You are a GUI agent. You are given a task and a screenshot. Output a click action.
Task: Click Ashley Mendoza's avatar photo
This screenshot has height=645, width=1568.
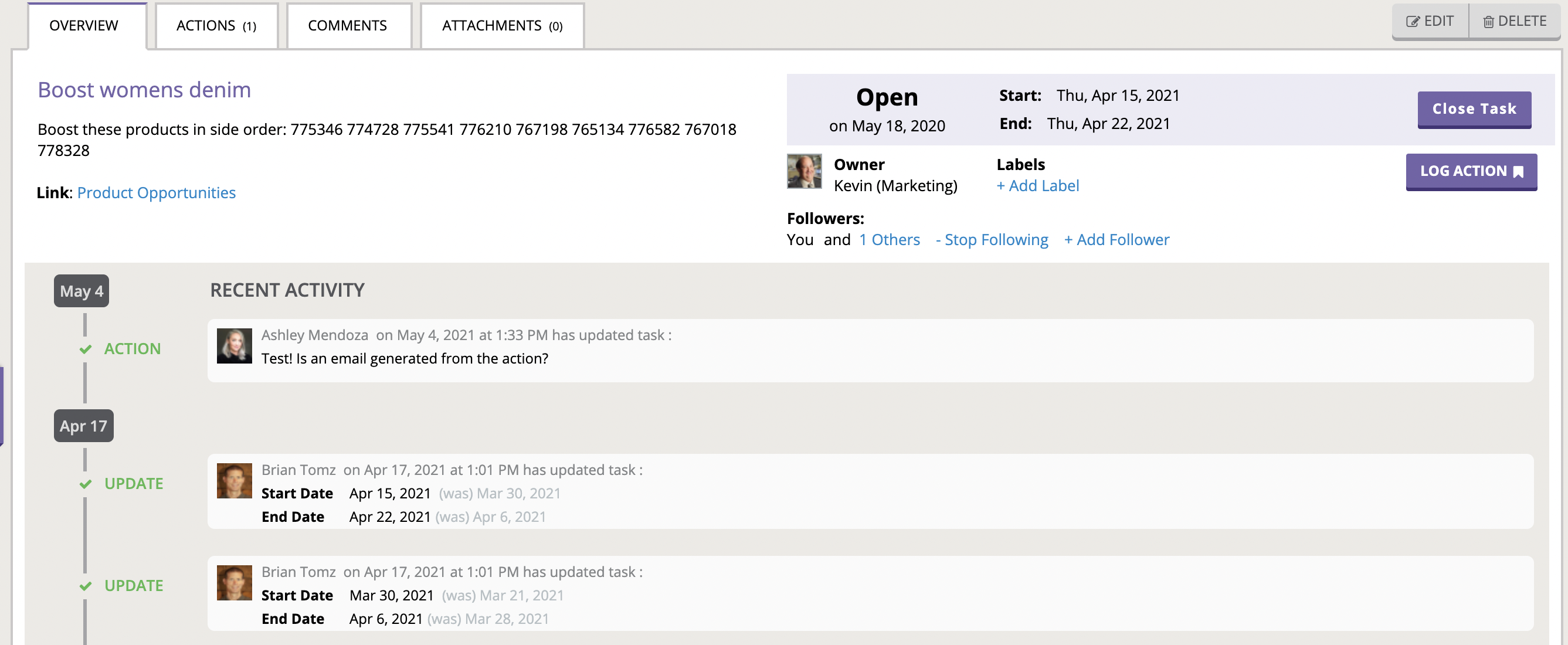235,346
